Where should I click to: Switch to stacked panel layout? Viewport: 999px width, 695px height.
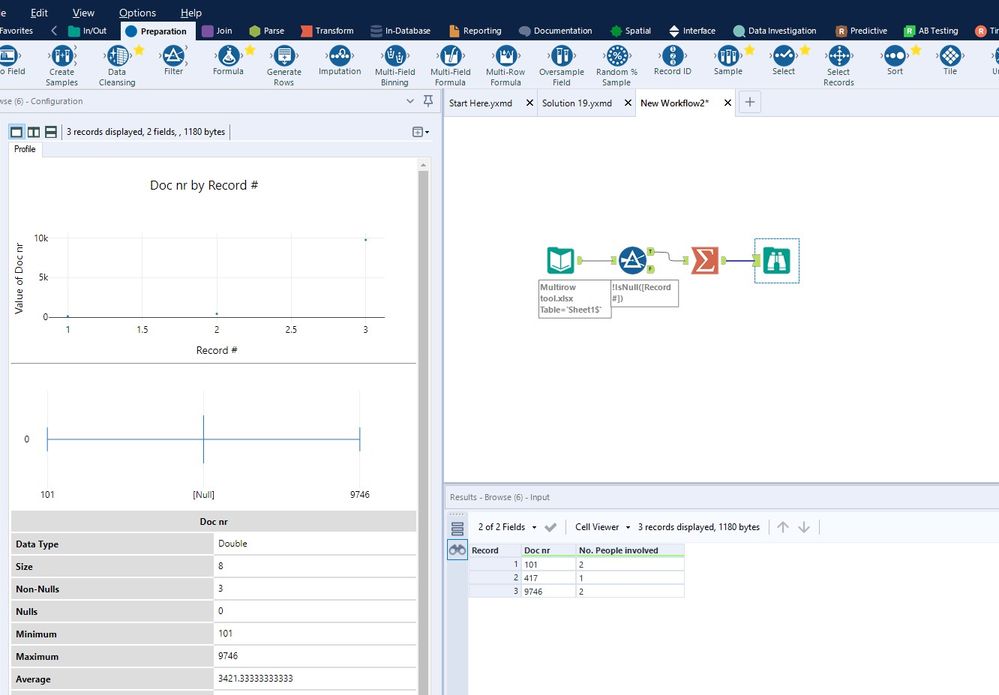[x=51, y=132]
